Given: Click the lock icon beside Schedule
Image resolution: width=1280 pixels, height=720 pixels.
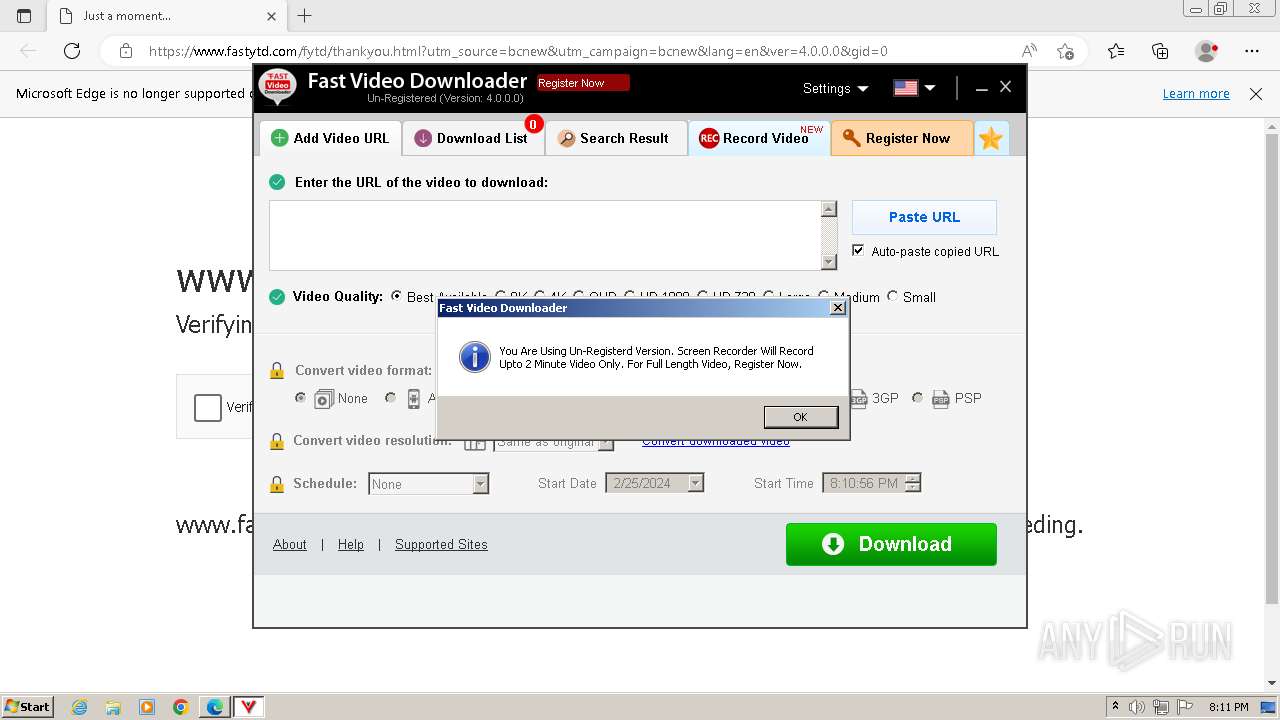Looking at the screenshot, I should [277, 484].
